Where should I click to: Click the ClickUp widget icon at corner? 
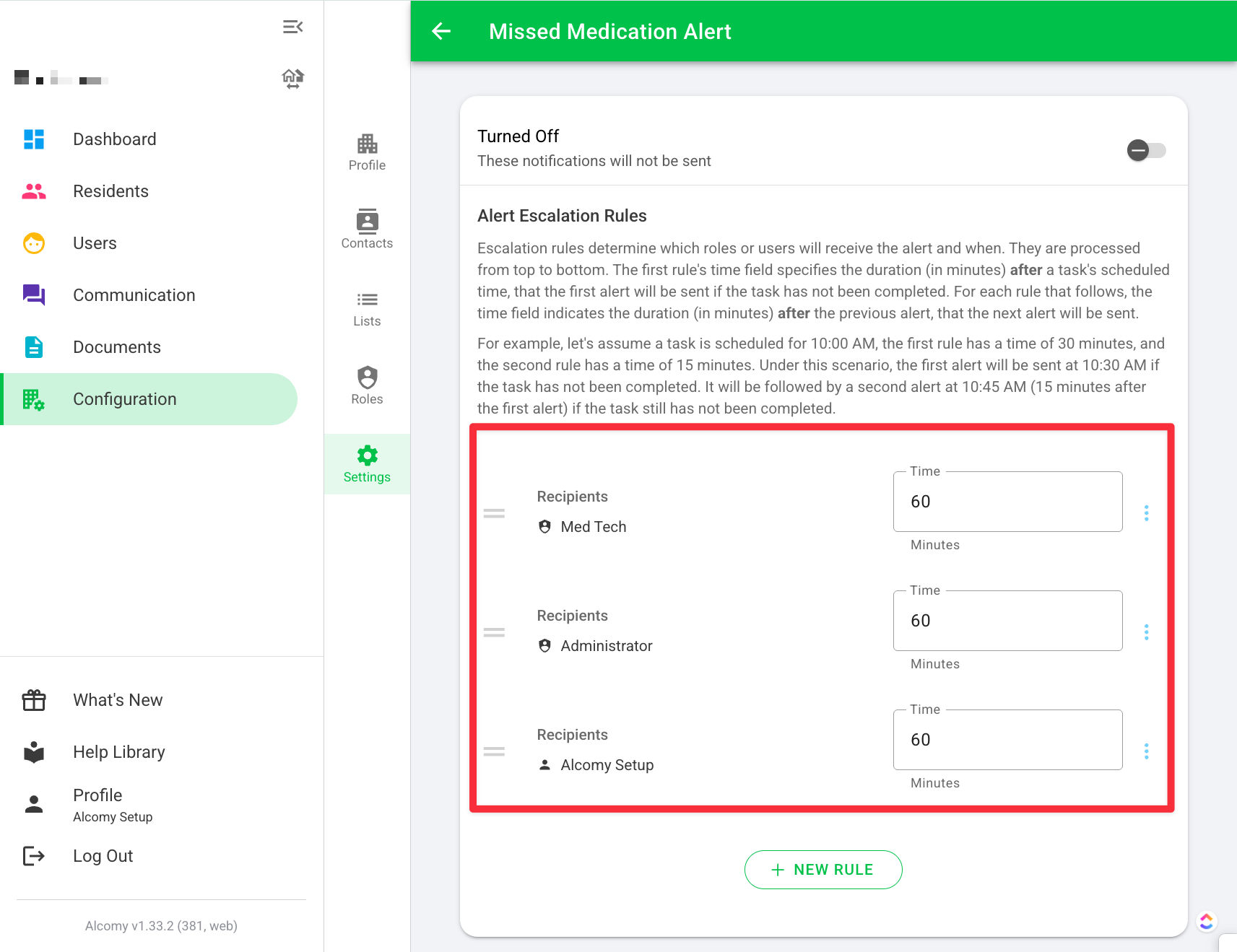pyautogui.click(x=1206, y=921)
